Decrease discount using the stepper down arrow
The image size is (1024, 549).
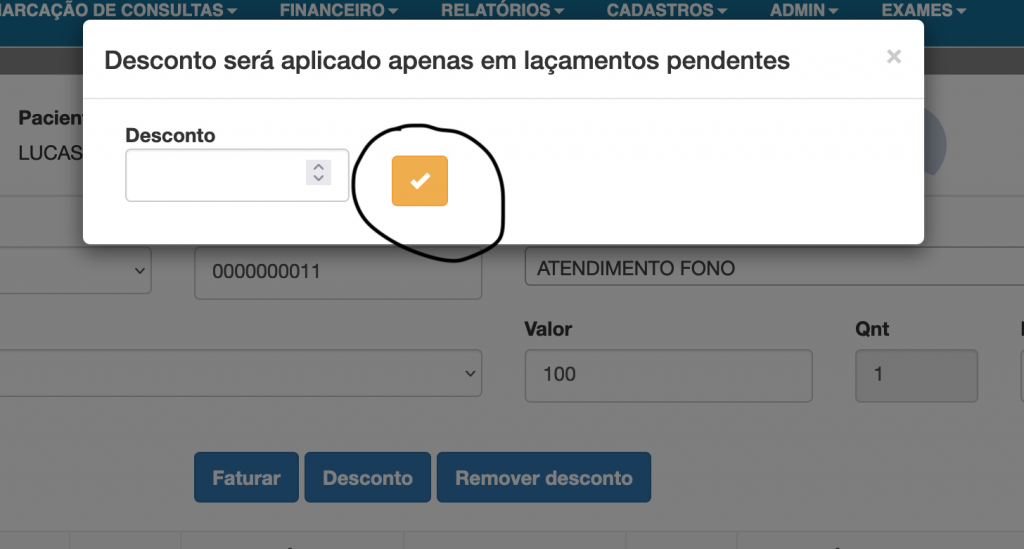pos(318,179)
